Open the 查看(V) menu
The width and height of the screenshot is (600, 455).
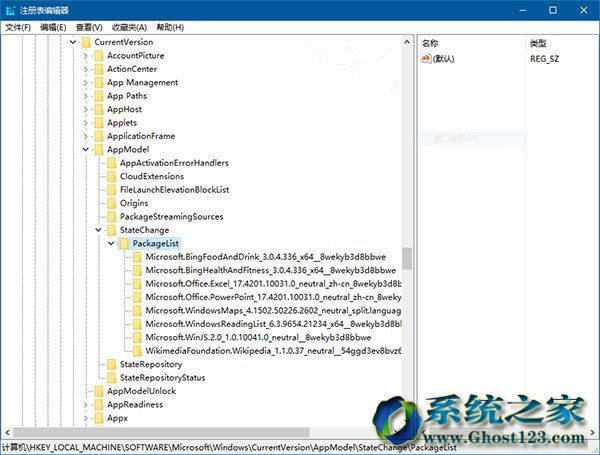click(x=89, y=28)
